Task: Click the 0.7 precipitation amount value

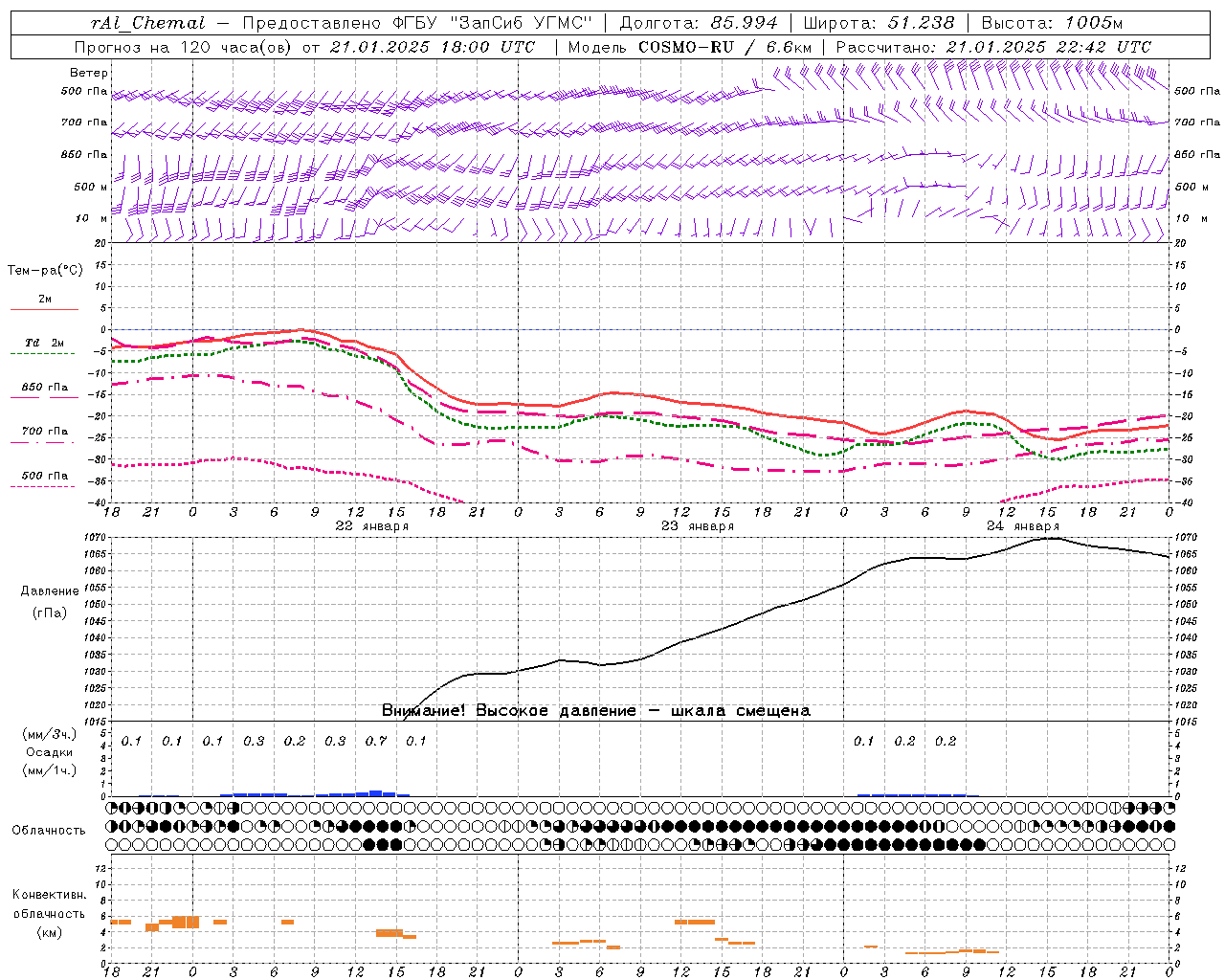Action: coord(376,742)
